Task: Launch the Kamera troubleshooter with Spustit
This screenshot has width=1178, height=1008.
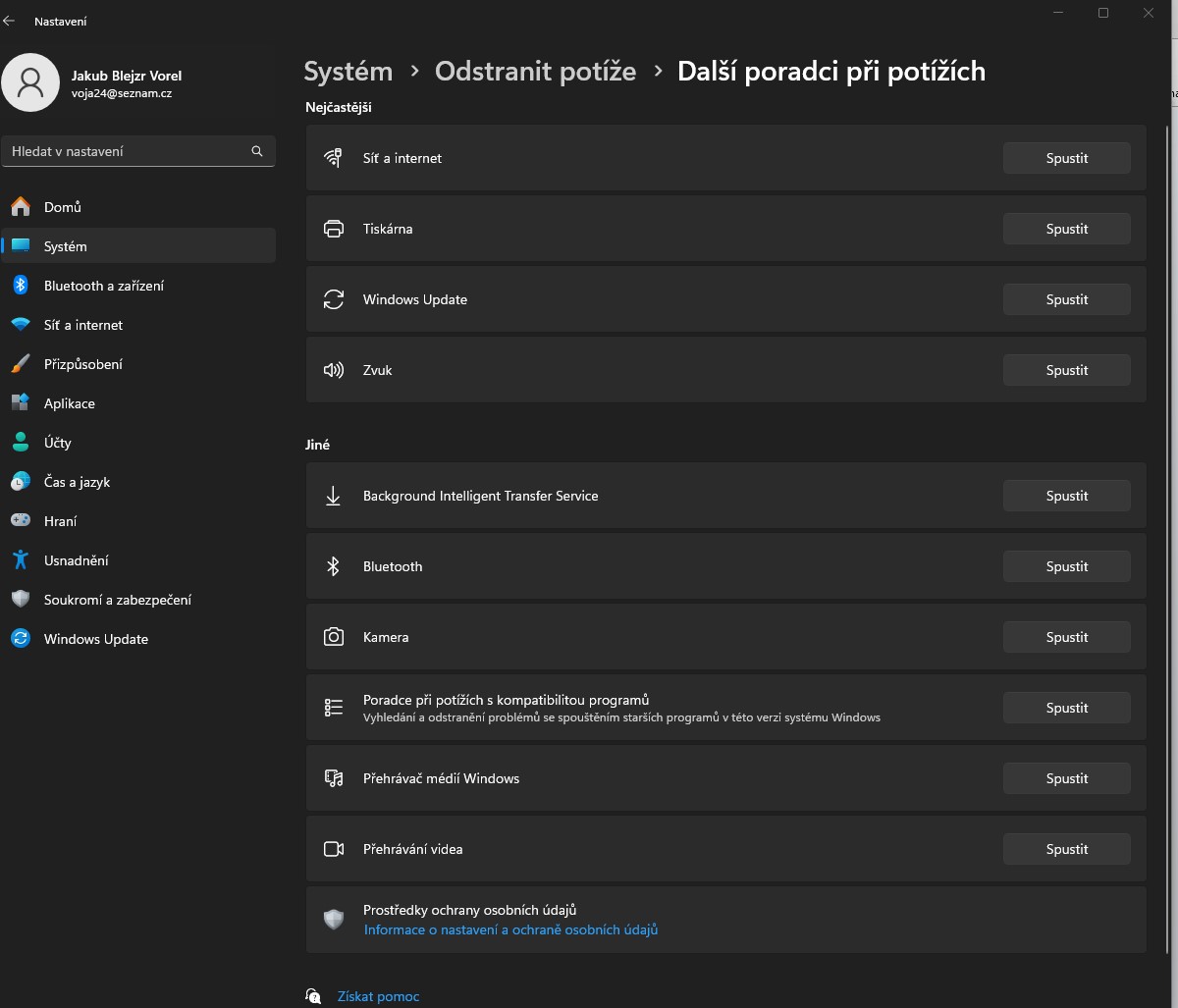Action: click(x=1066, y=637)
